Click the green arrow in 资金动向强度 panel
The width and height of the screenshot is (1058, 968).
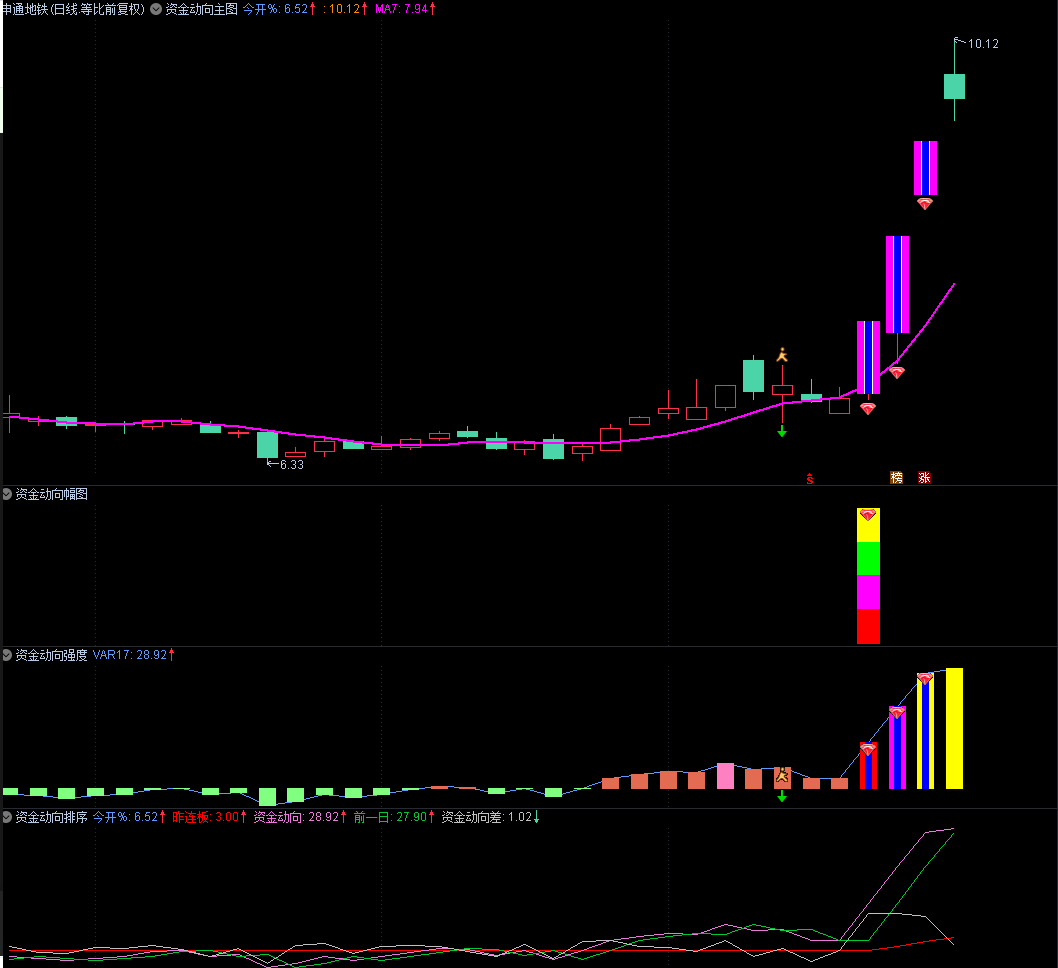click(x=782, y=796)
